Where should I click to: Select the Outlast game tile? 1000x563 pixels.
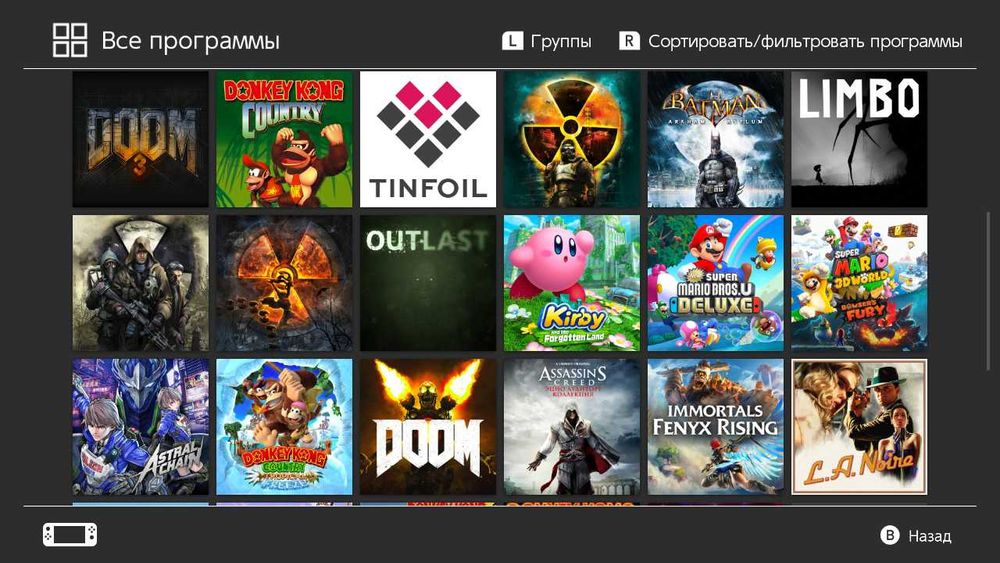(x=428, y=283)
